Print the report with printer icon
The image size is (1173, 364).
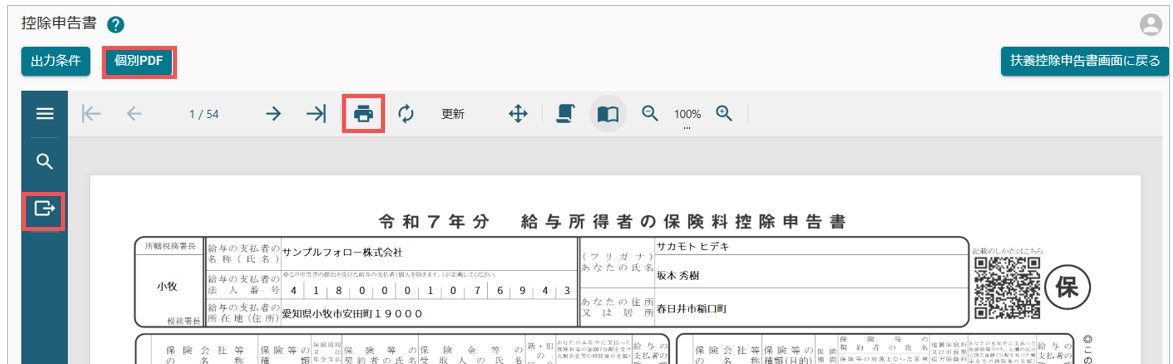364,114
